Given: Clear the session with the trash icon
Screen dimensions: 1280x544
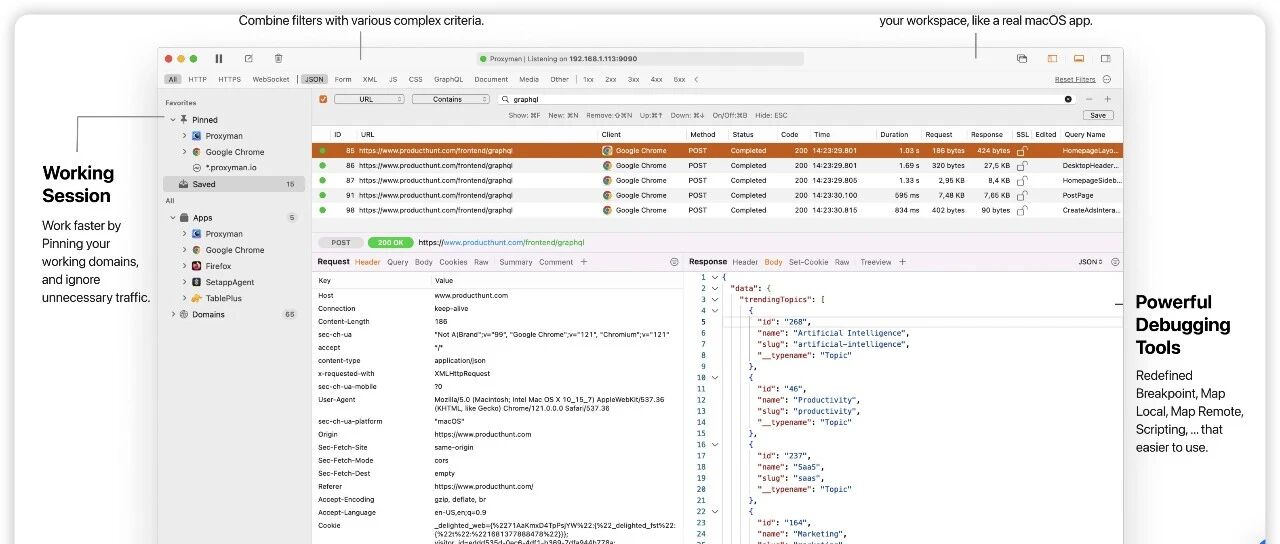Looking at the screenshot, I should click(278, 59).
